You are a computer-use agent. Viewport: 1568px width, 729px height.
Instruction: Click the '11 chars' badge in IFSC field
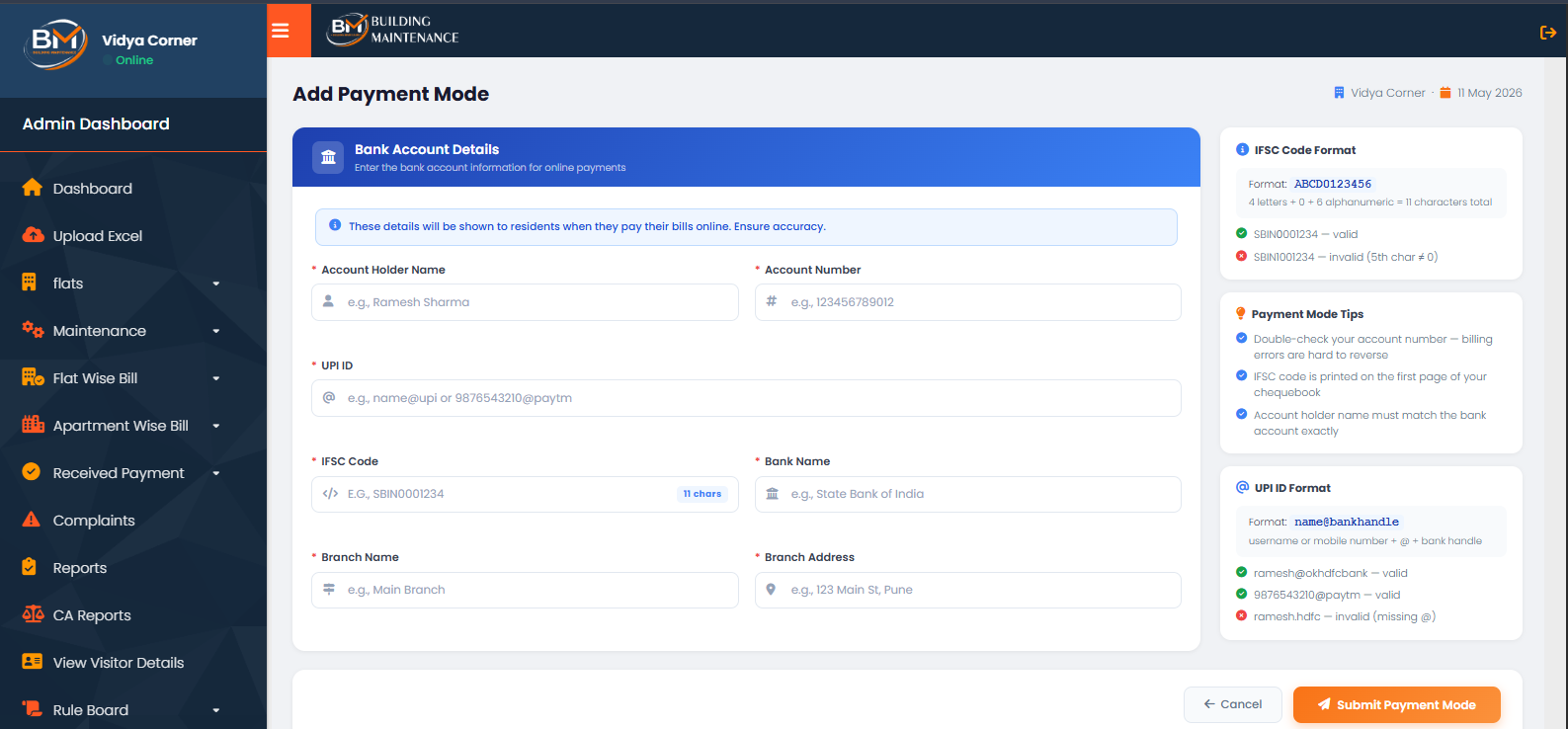[x=702, y=494]
